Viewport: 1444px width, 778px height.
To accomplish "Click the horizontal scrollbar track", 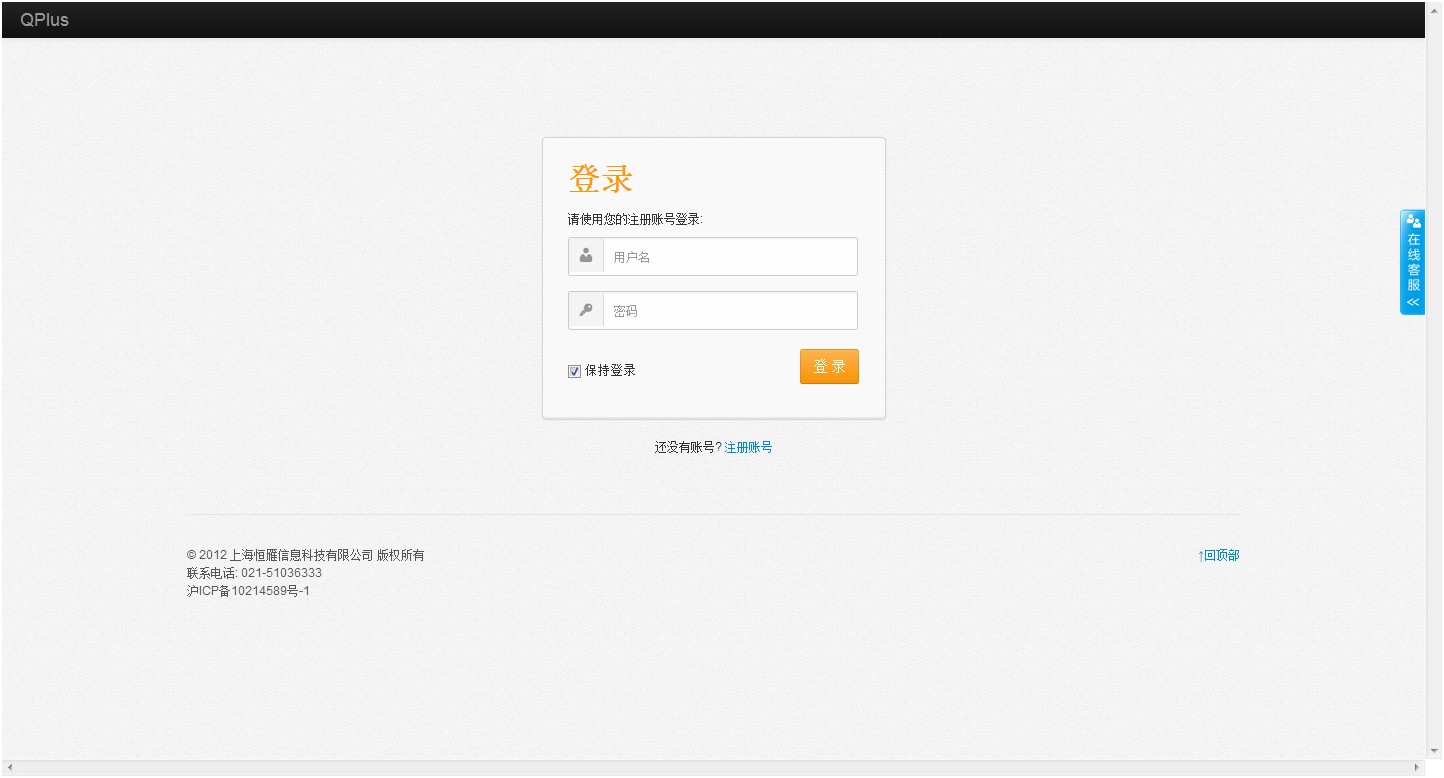I will (700, 768).
